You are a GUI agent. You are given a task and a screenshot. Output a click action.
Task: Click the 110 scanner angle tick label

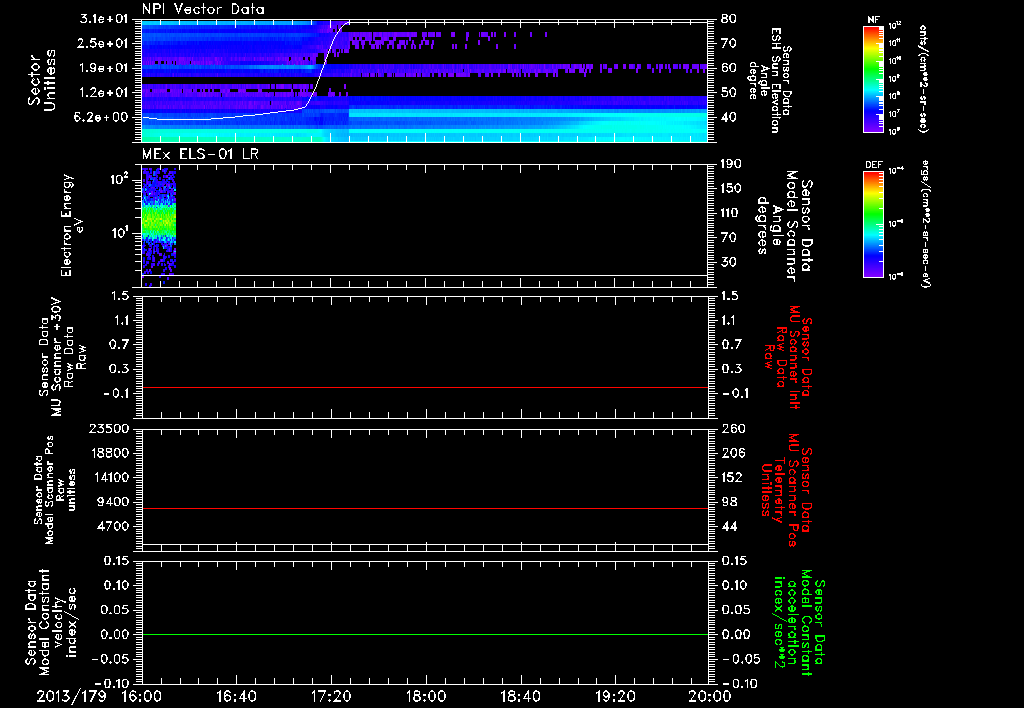tap(731, 213)
